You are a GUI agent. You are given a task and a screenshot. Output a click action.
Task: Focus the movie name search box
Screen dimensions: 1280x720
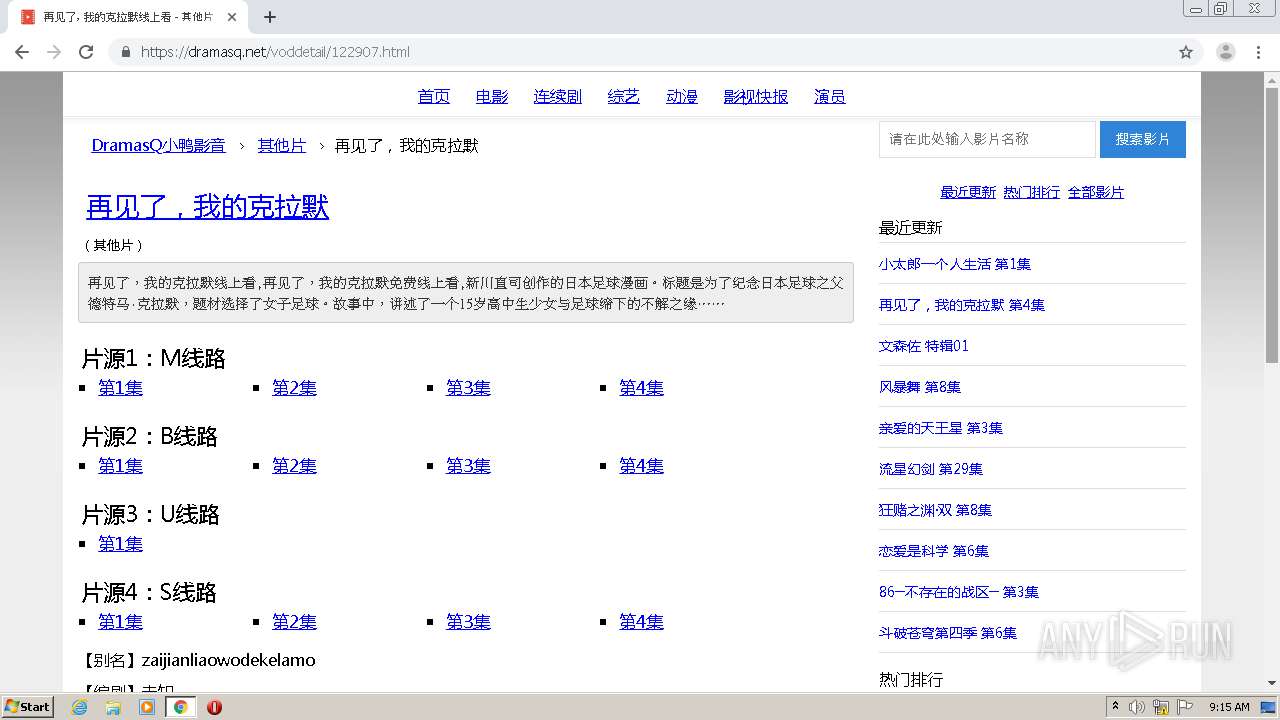point(987,139)
